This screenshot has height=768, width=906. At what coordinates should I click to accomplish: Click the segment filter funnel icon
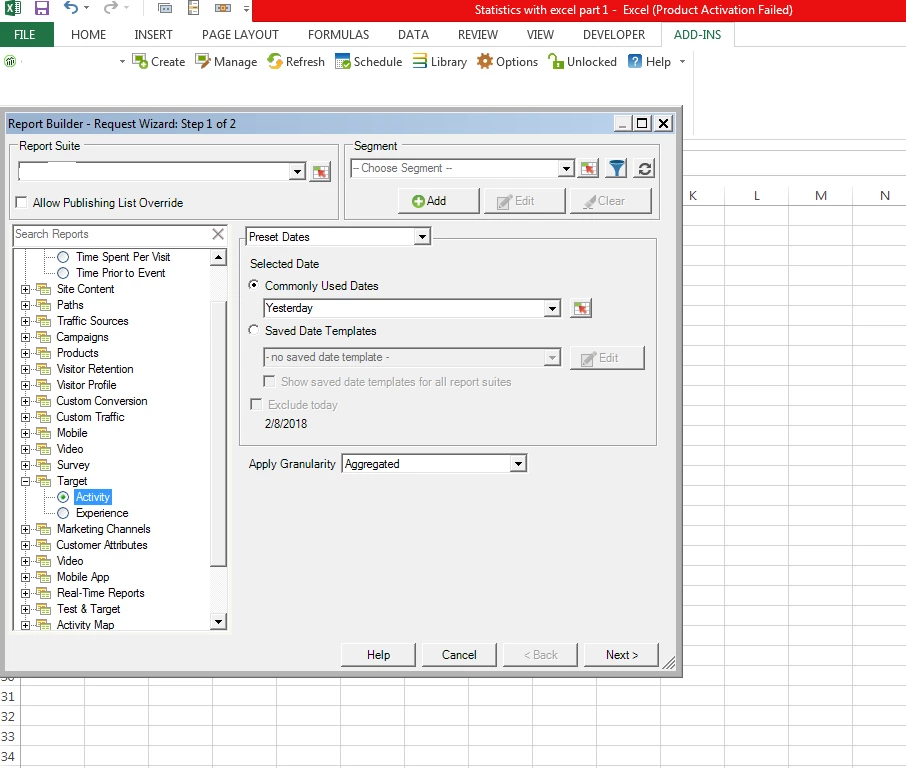[617, 169]
